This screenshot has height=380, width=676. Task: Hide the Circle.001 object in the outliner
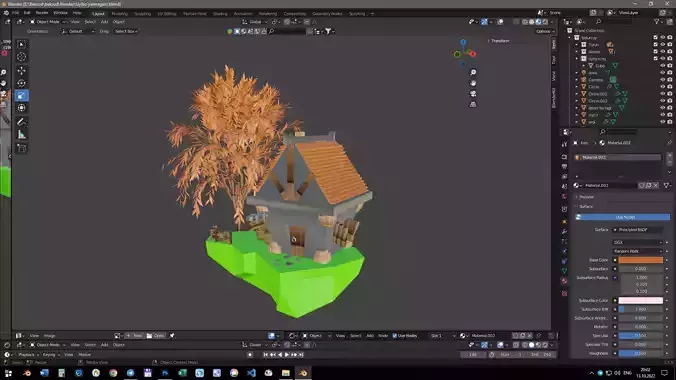pyautogui.click(x=663, y=94)
